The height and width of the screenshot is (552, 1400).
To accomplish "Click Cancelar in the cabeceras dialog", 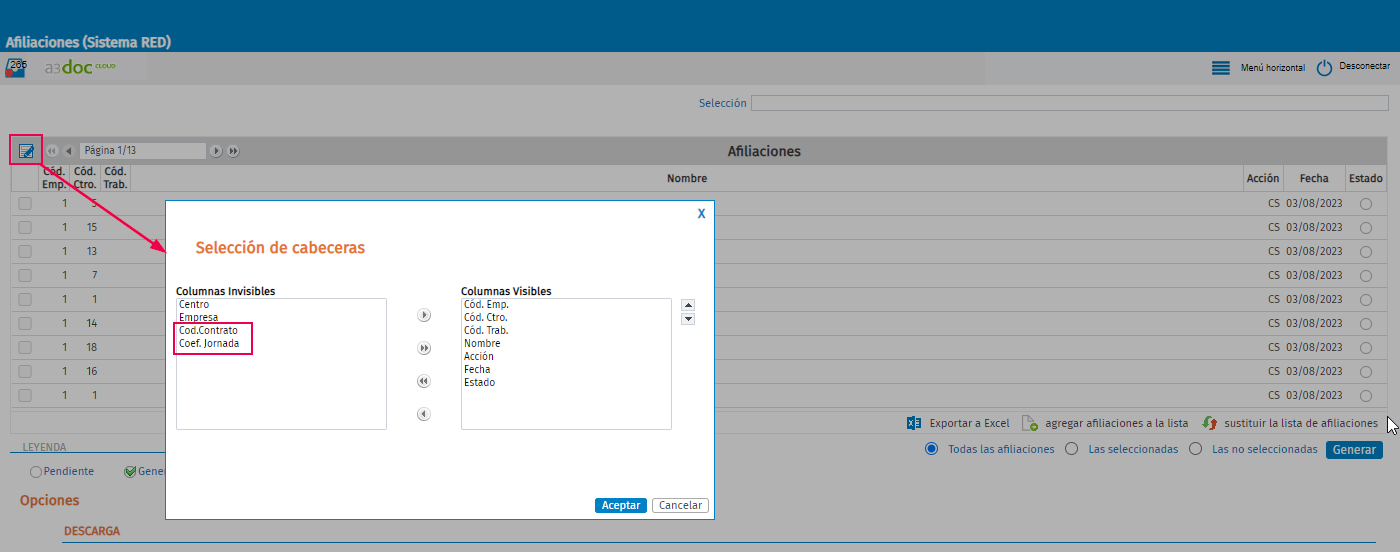I will tap(680, 505).
